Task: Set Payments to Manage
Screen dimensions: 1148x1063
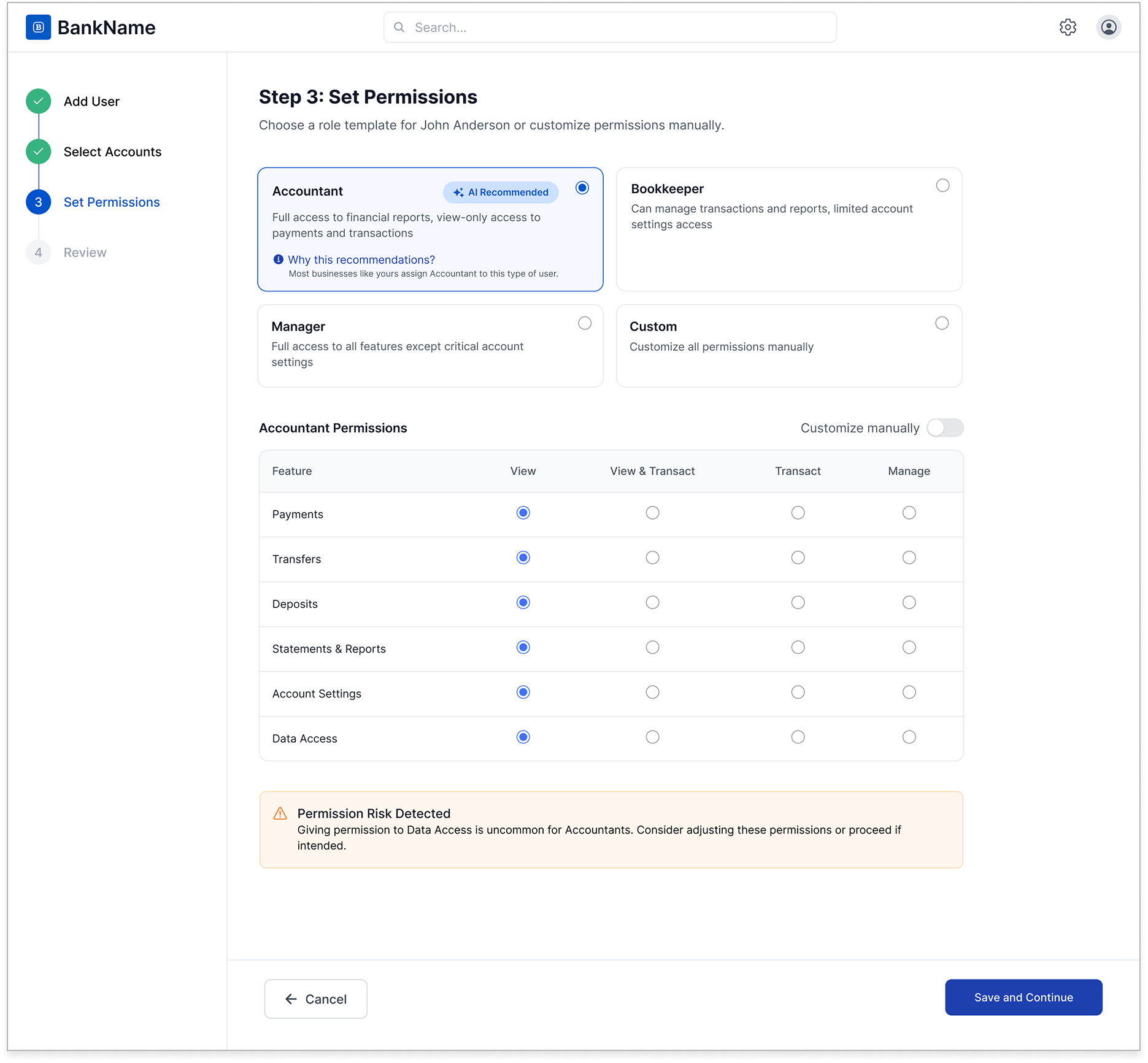Action: [909, 513]
